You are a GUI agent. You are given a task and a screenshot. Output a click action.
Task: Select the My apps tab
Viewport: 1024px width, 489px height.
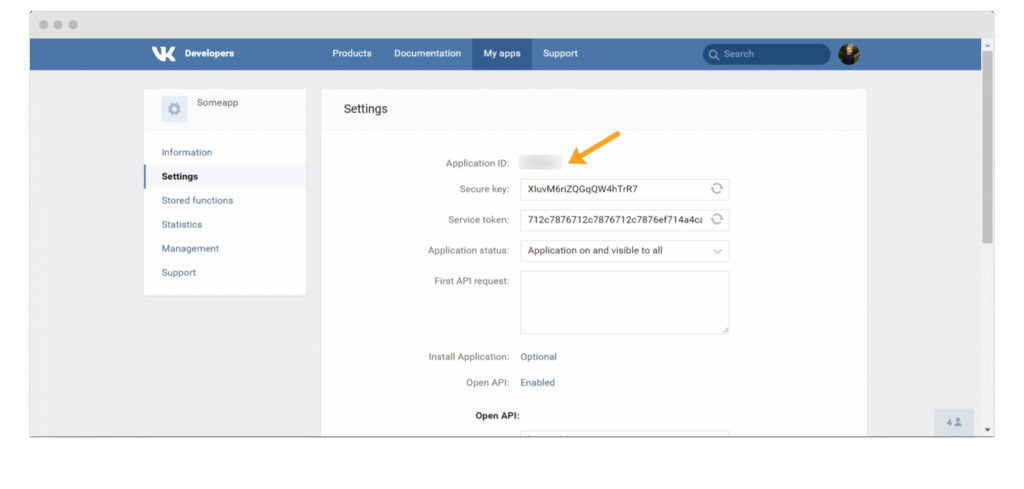click(502, 54)
